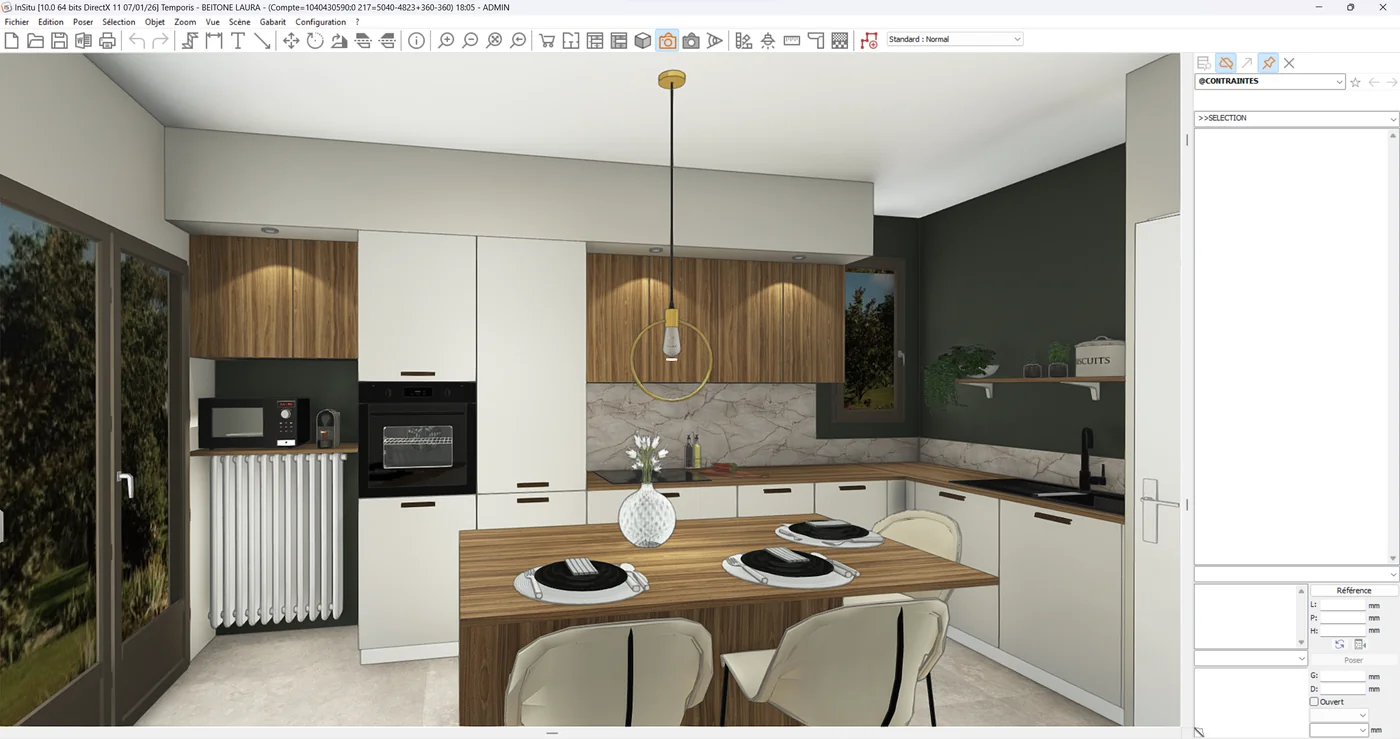Open the Poser menu
This screenshot has width=1400, height=739.
[83, 22]
